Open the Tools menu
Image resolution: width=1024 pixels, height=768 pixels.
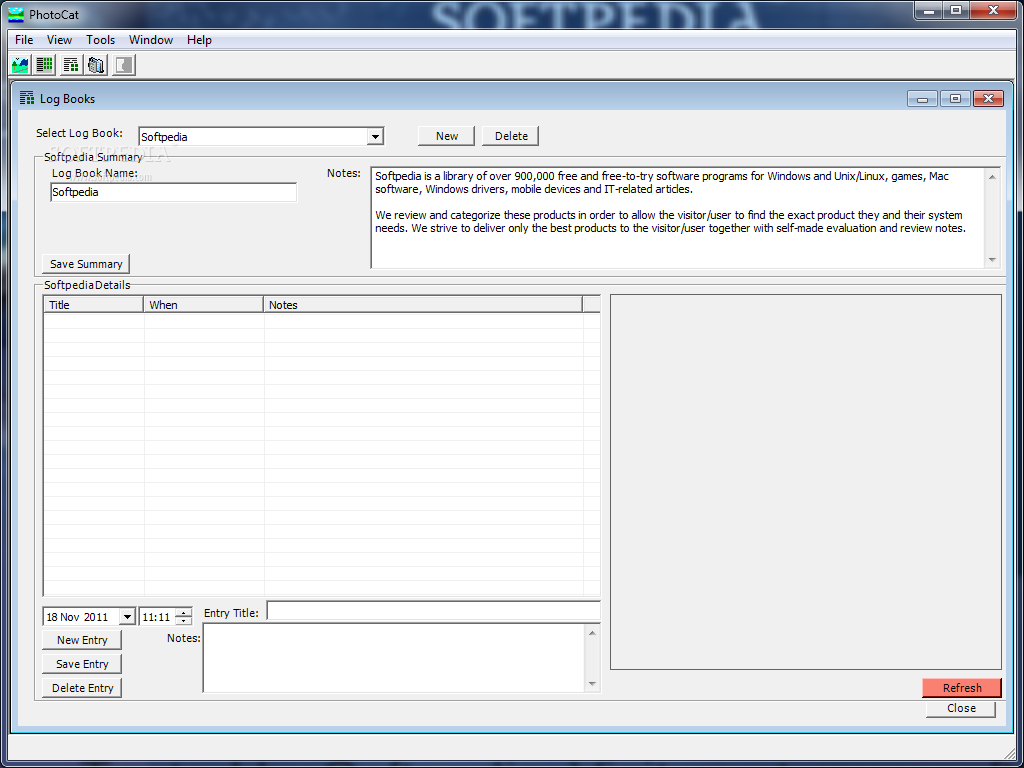(101, 40)
